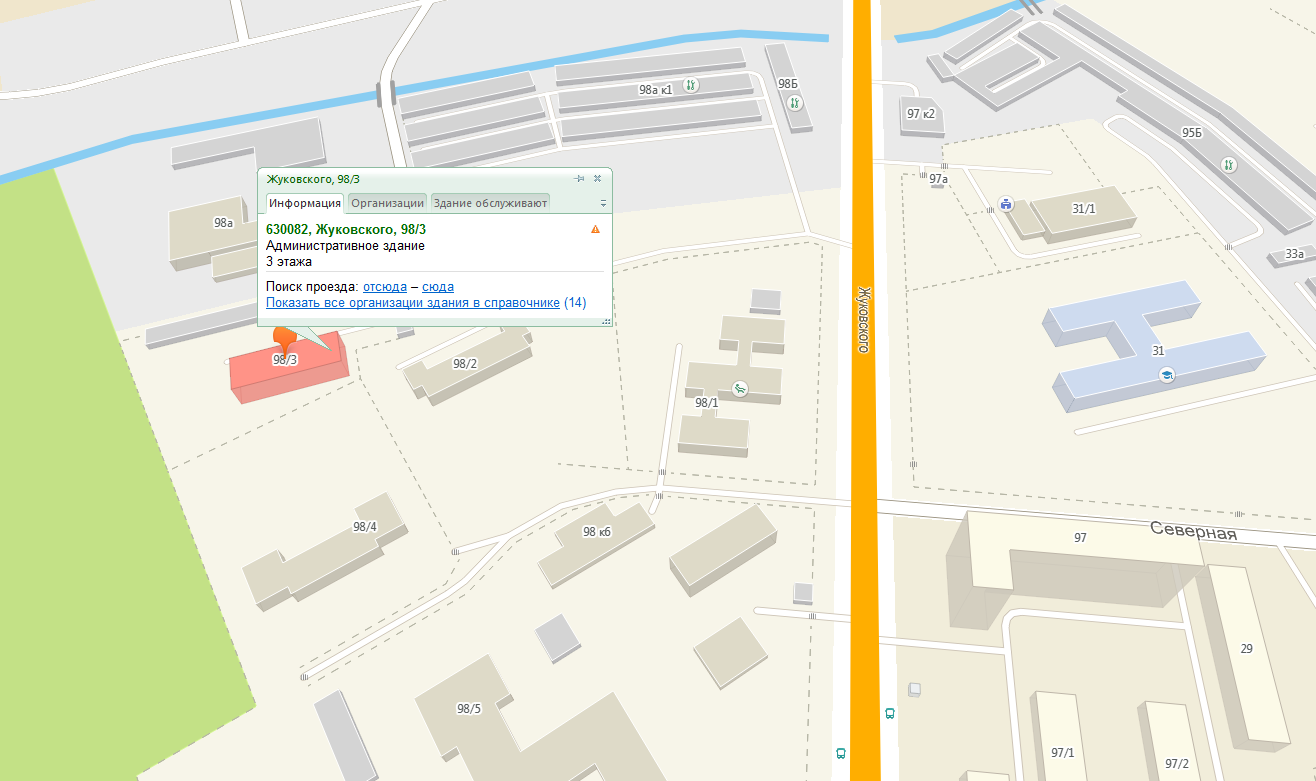The width and height of the screenshot is (1316, 781).
Task: Click the orange map pin on 98/3
Action: coord(285,339)
